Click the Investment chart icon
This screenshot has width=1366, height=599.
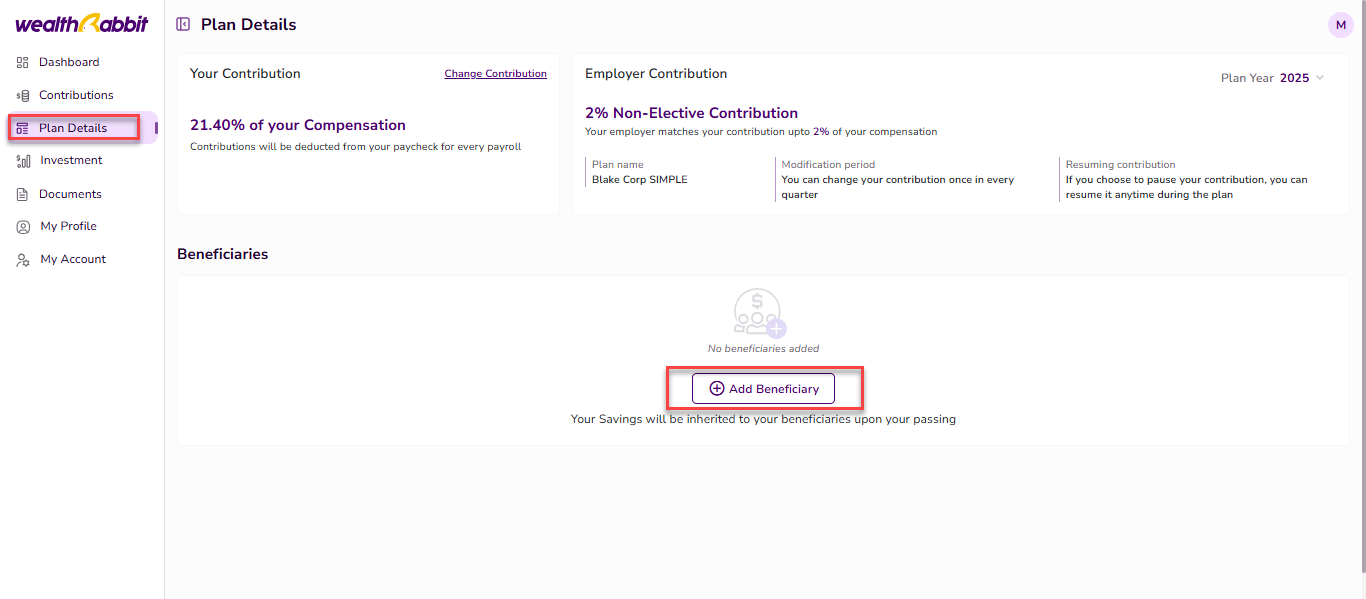(22, 160)
